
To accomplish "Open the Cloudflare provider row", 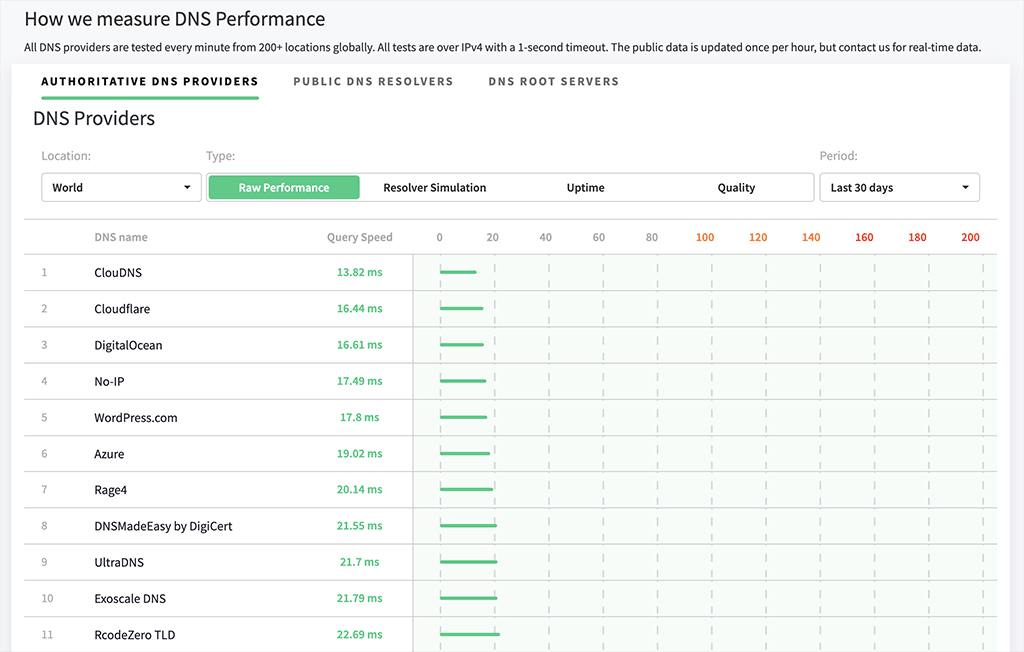I will (x=511, y=308).
